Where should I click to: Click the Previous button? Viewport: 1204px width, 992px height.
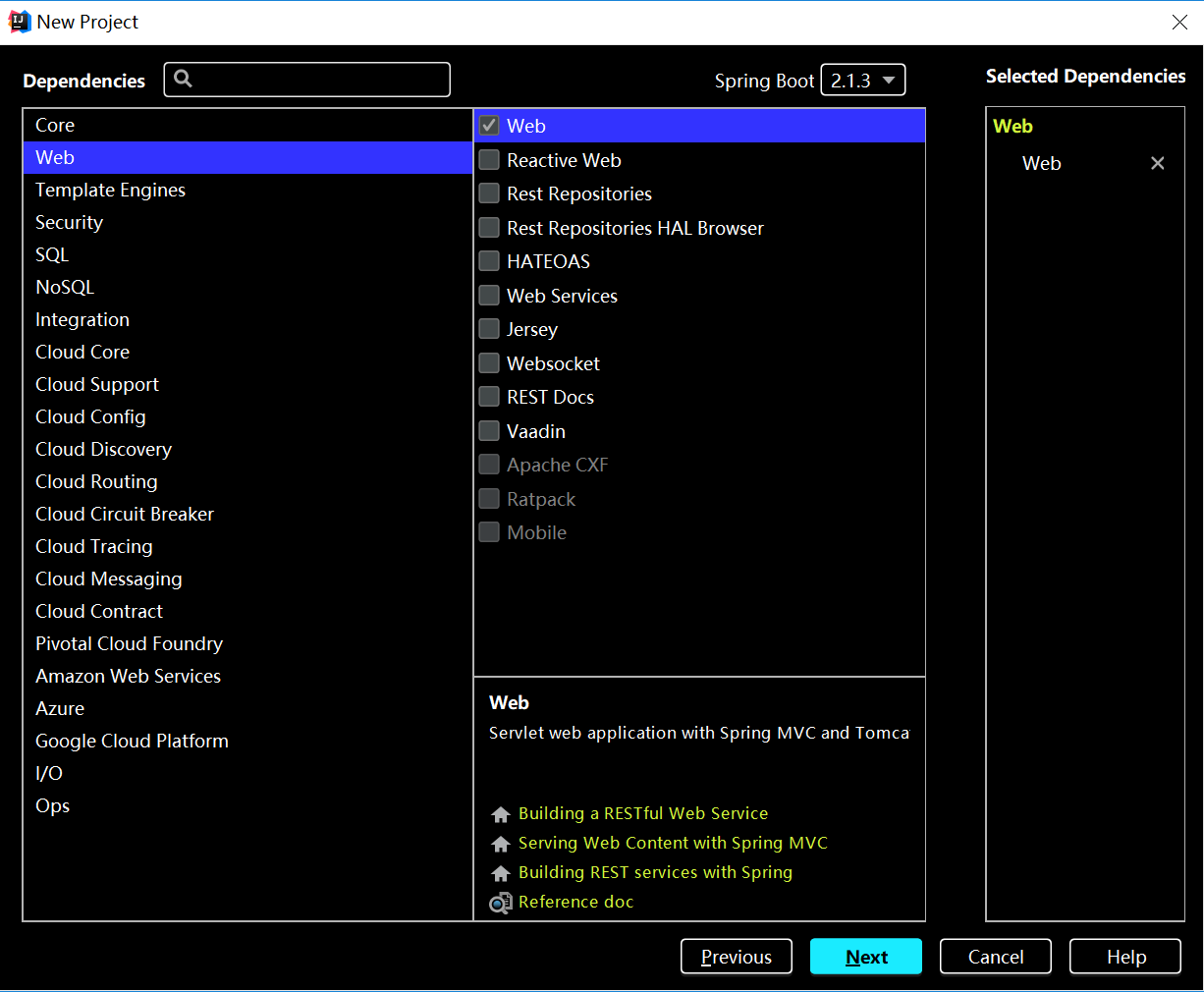click(737, 957)
